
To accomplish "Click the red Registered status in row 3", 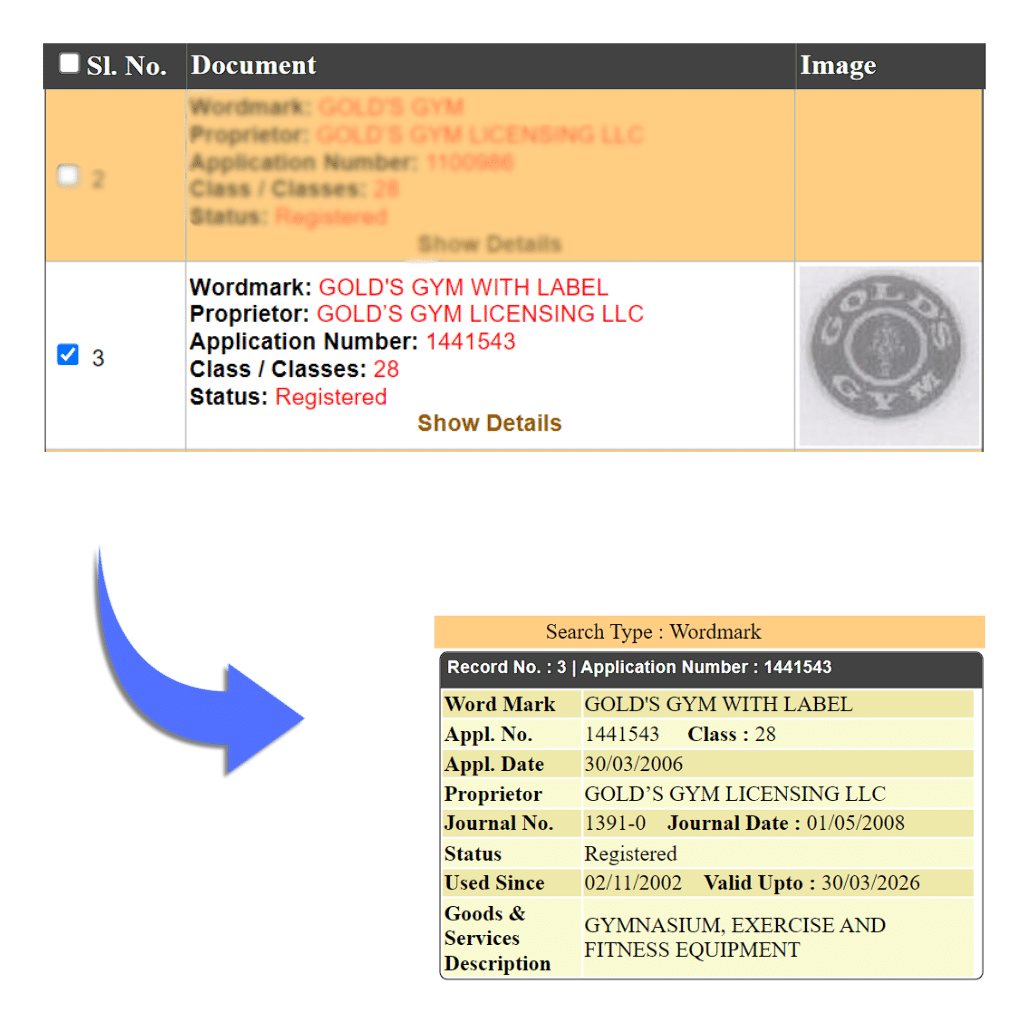I will point(330,397).
